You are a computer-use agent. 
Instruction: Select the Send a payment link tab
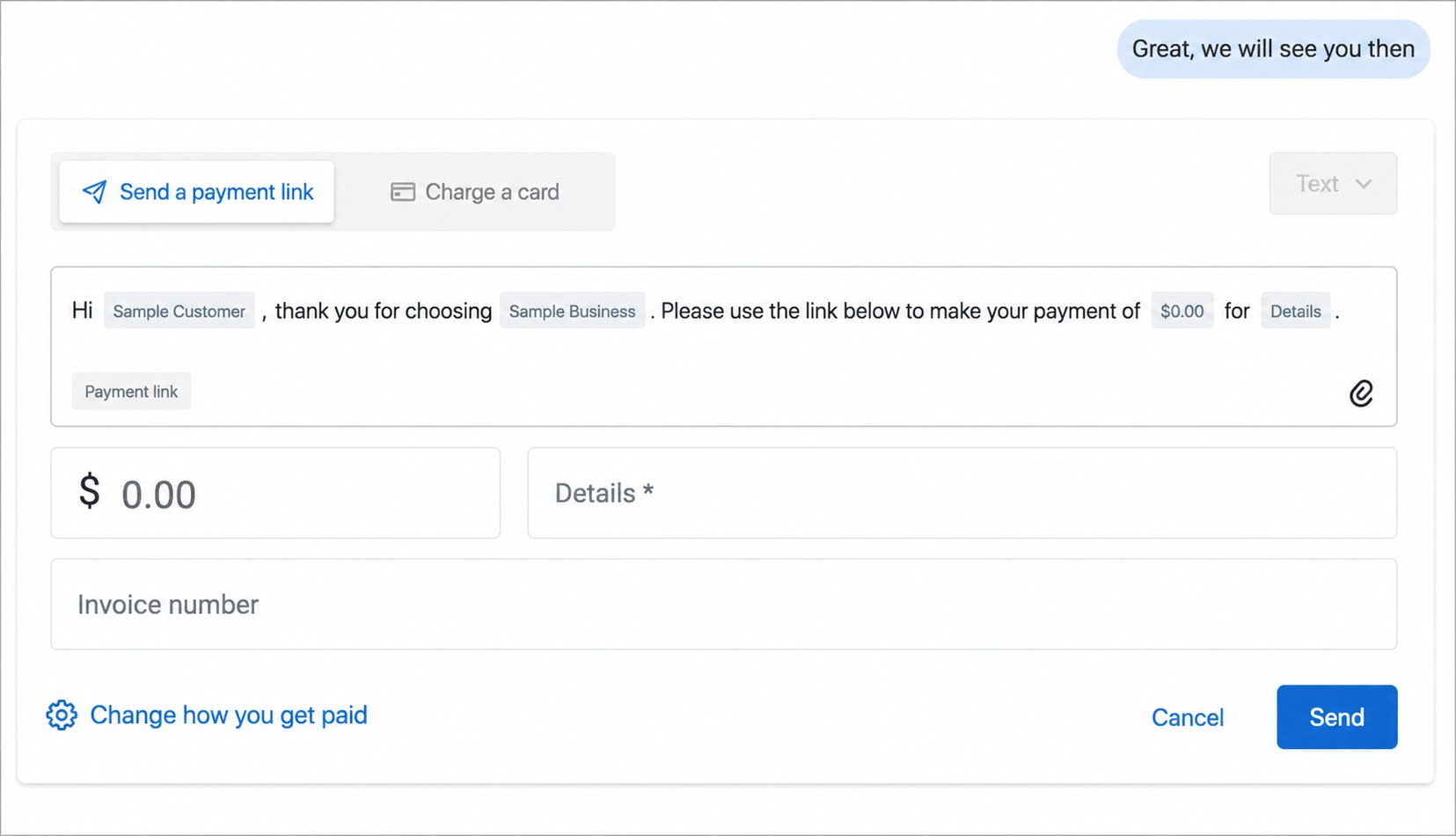pos(197,192)
